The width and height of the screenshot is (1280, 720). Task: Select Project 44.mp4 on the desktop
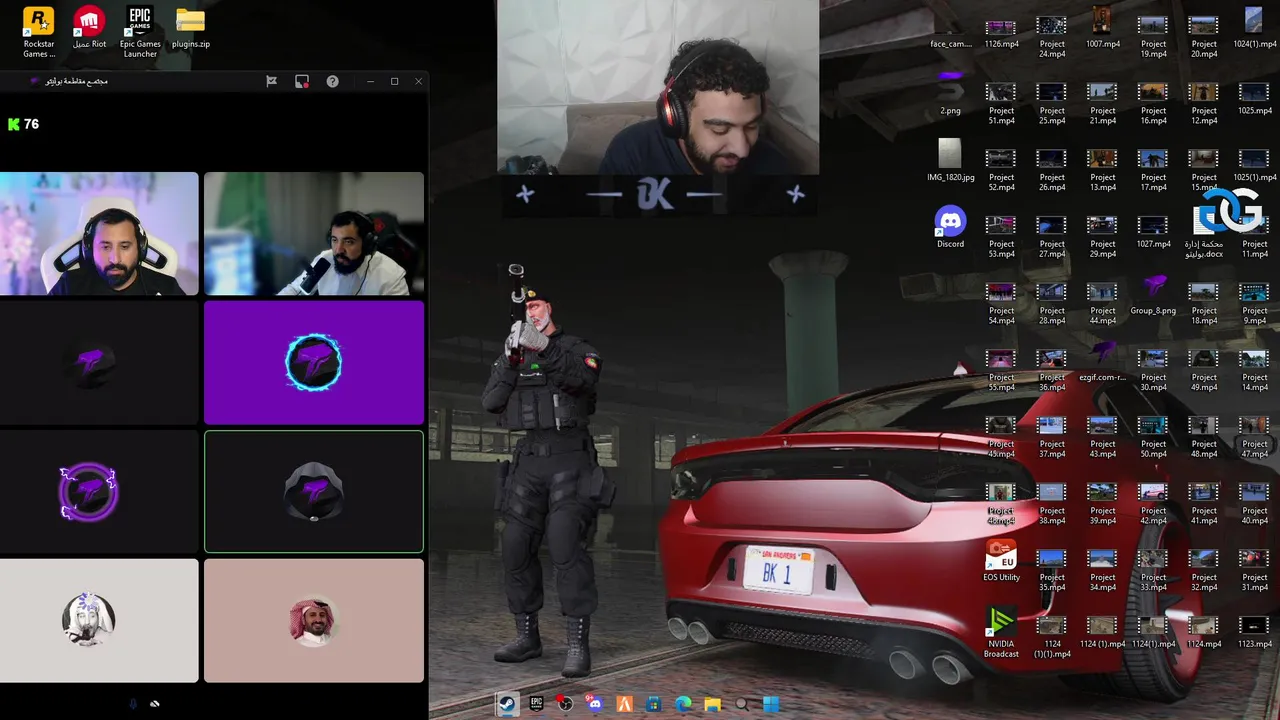point(1102,305)
